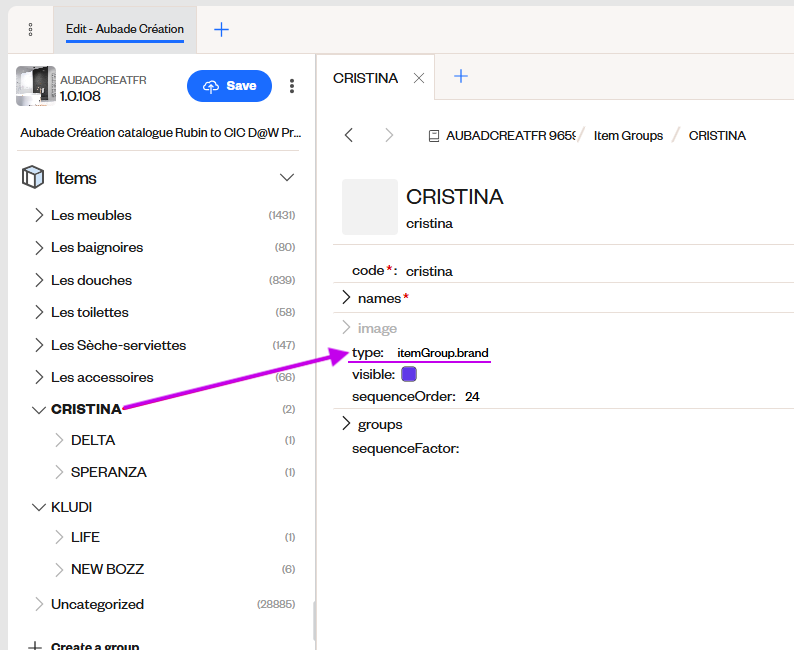Collapse the CRISTINA tree group
The width and height of the screenshot is (794, 650).
39,410
